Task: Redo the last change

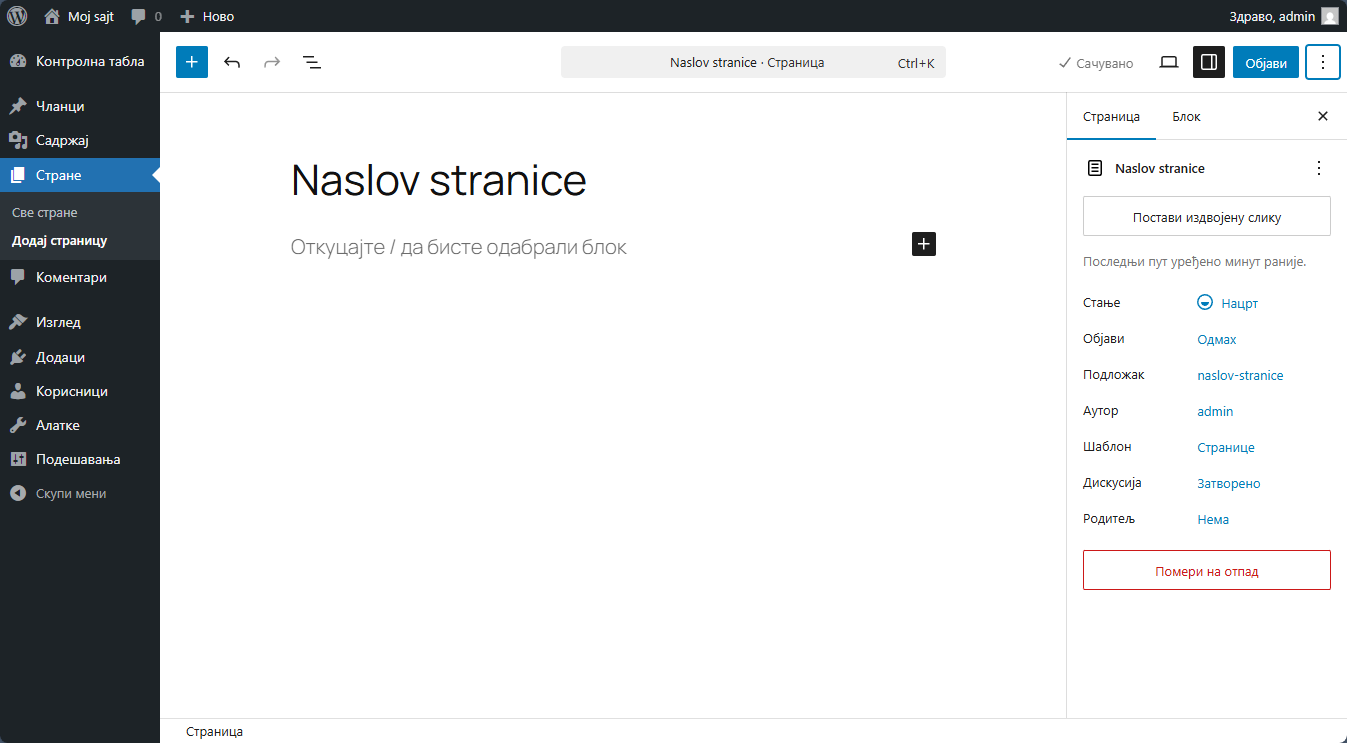Action: pyautogui.click(x=271, y=61)
